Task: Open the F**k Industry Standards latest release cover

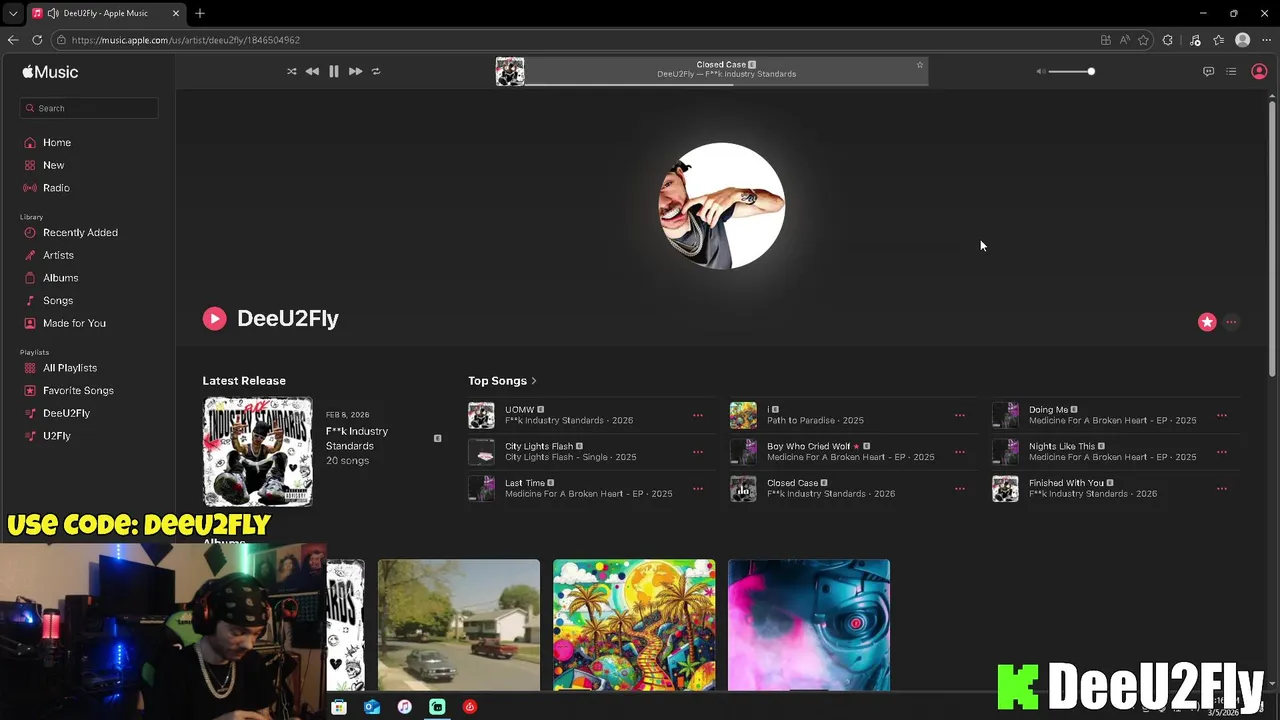Action: pyautogui.click(x=258, y=452)
